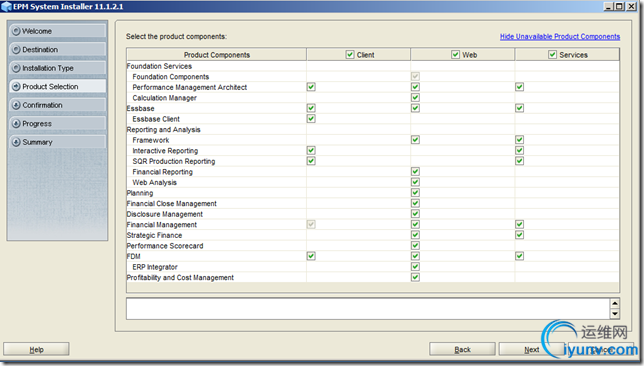Uncheck Services for Strategic Finance
Viewport: 644px width, 366px height.
(520, 235)
